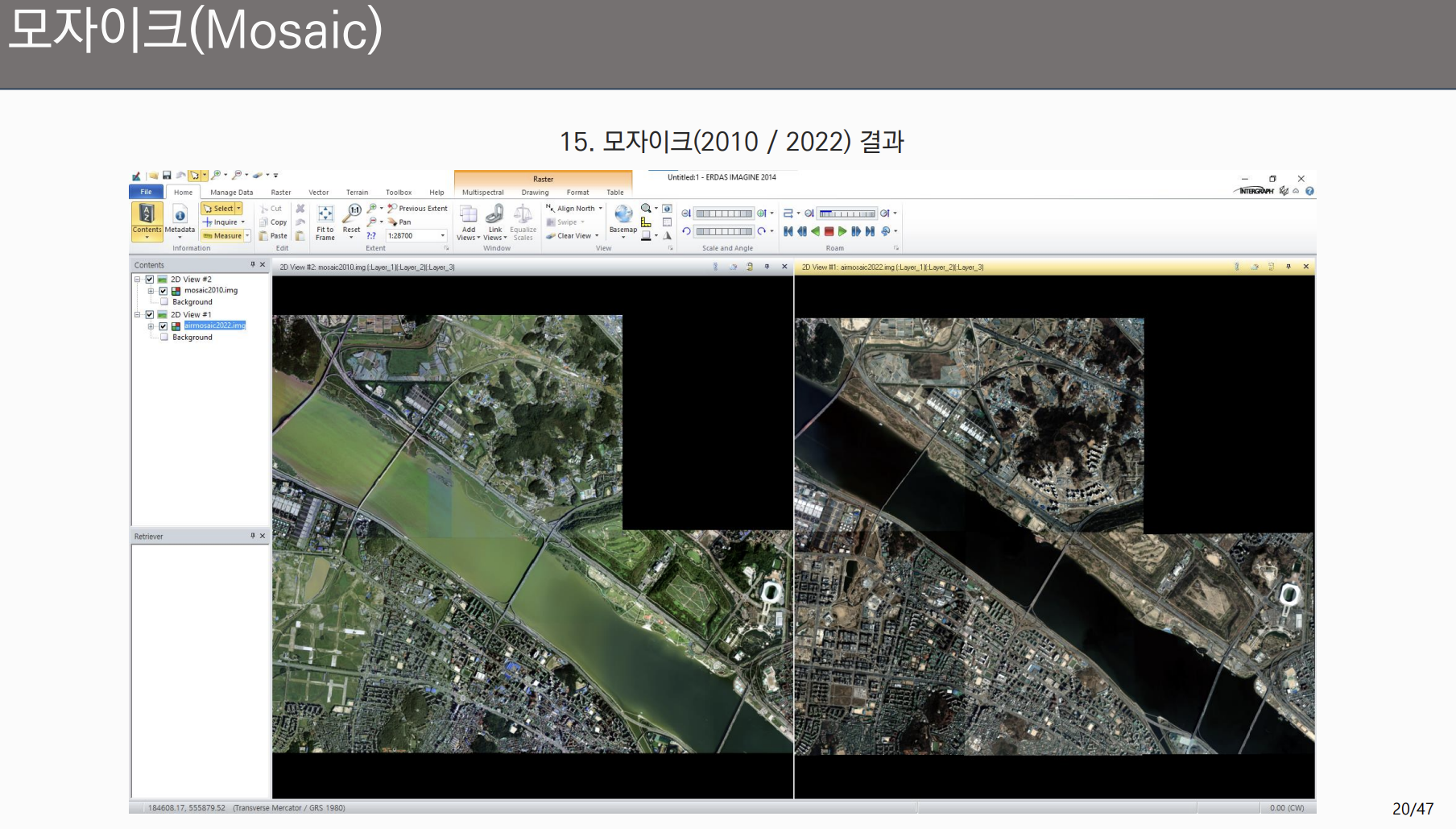Switch to the Manage Data tab
1456x829 pixels.
[232, 193]
